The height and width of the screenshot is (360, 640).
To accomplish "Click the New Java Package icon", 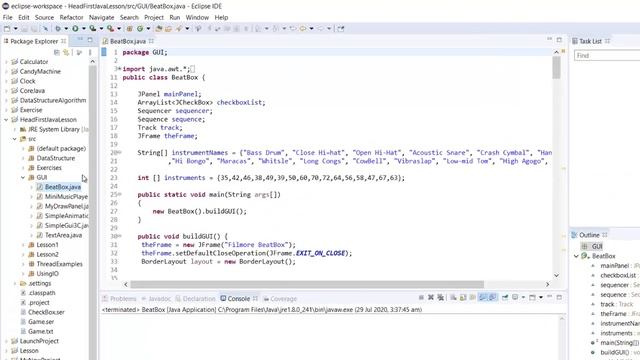I will 129,29.
